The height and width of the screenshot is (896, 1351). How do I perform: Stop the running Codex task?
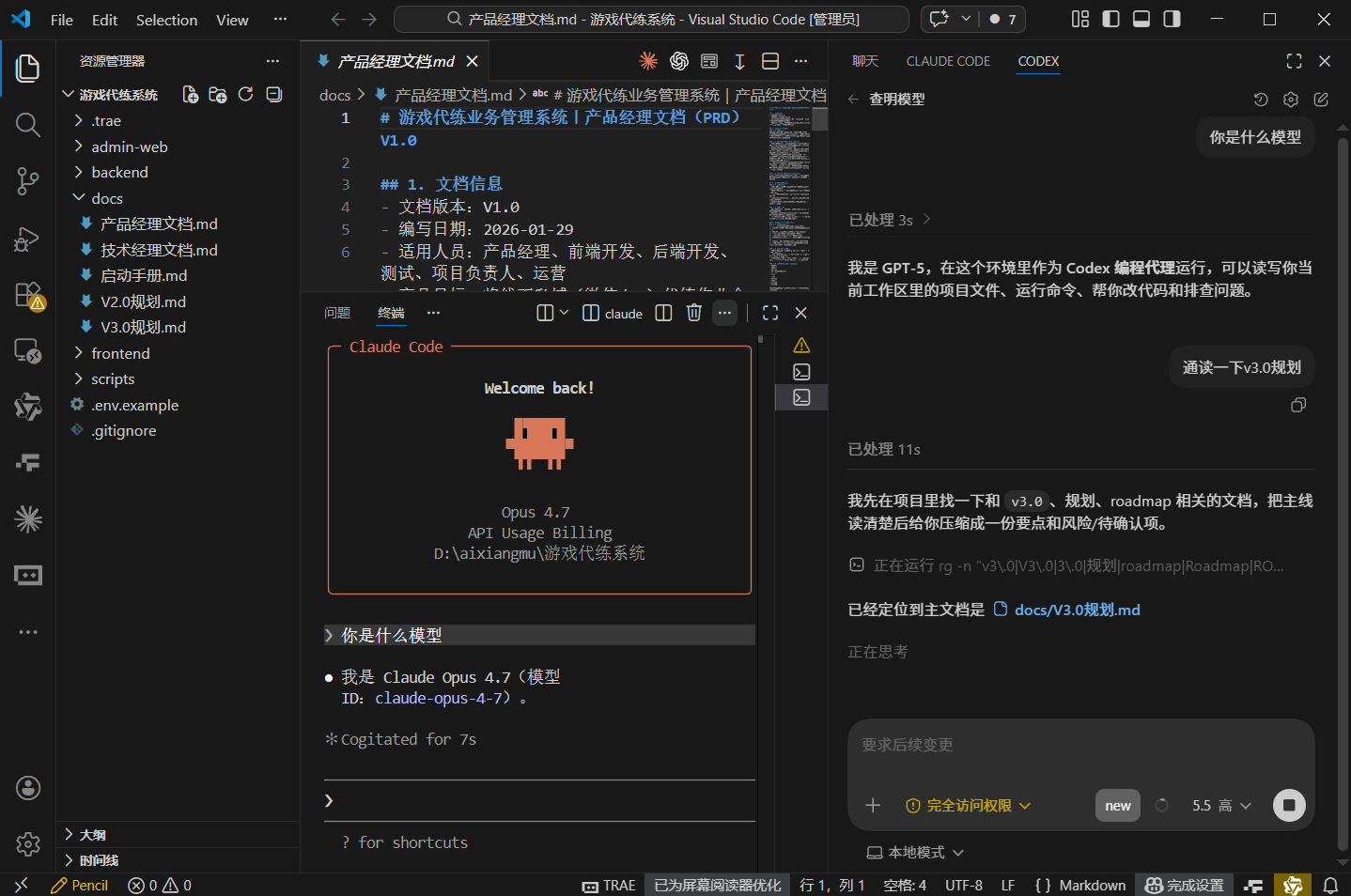pos(1289,805)
